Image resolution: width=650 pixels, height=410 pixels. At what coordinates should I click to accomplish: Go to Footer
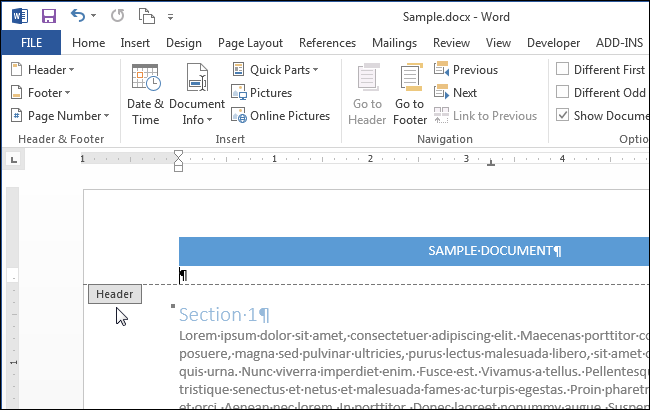pyautogui.click(x=410, y=94)
